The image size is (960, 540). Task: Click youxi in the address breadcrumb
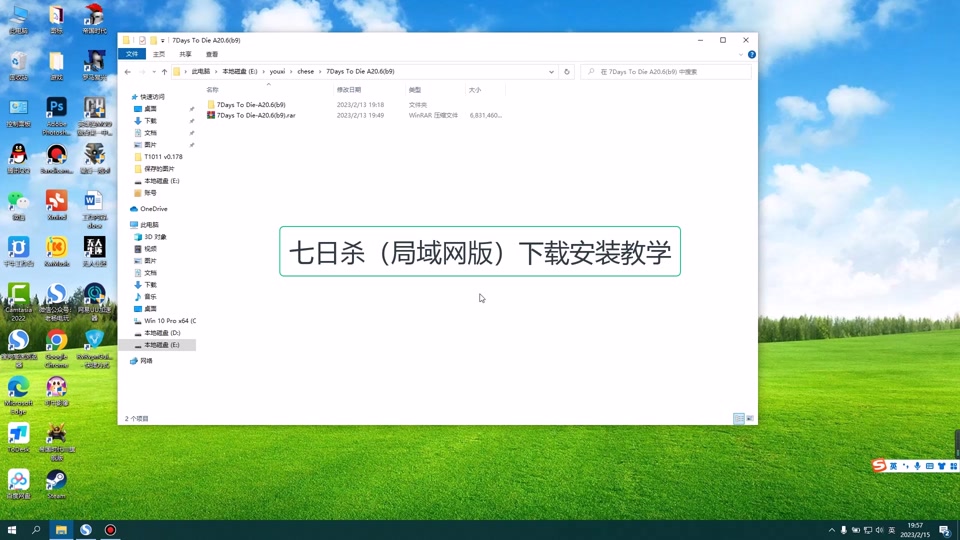tap(277, 72)
